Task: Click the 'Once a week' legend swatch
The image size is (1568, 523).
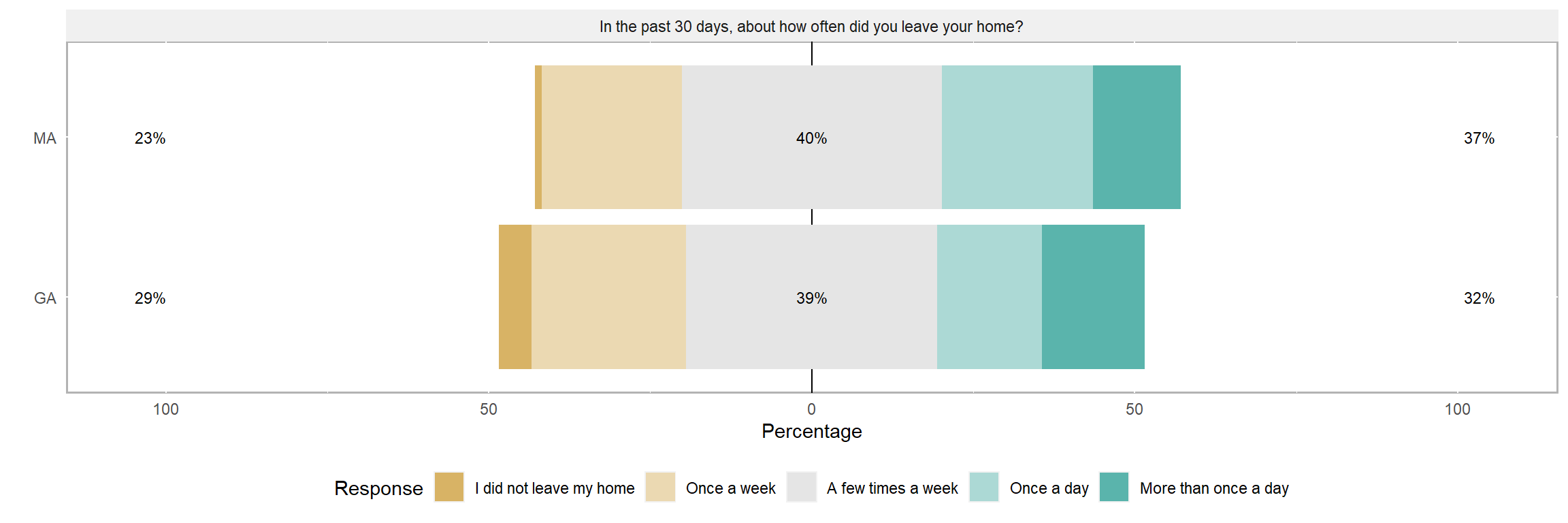Action: 659,487
